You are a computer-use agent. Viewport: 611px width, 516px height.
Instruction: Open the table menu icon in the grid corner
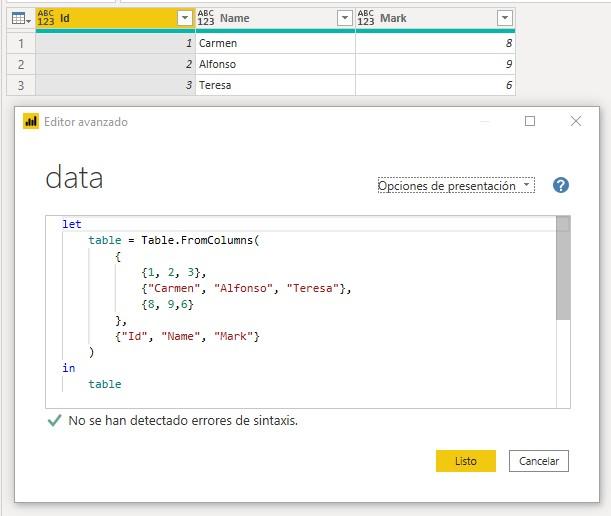click(18, 18)
